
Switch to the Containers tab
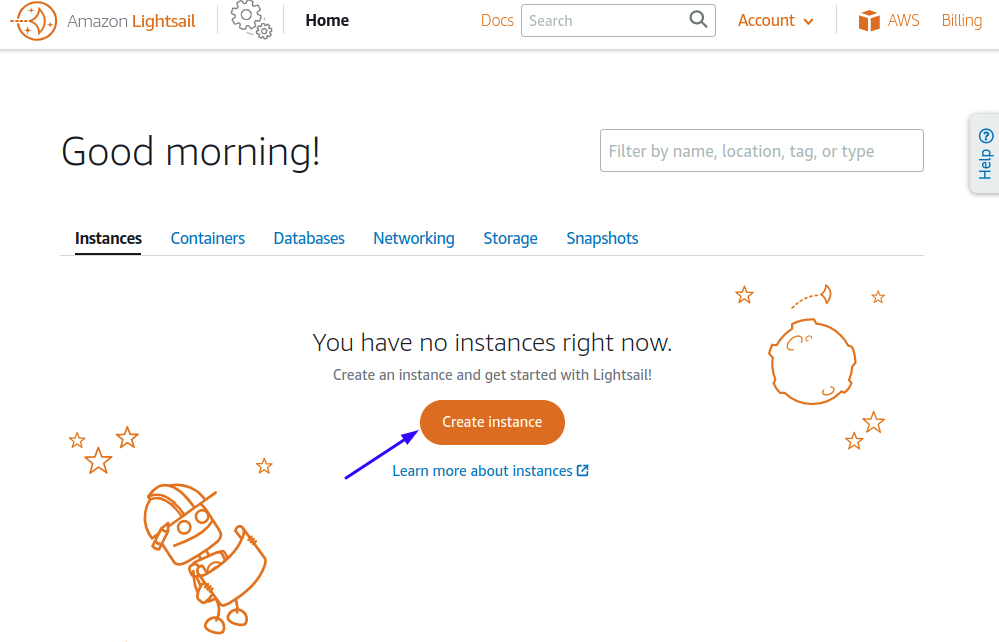[208, 238]
